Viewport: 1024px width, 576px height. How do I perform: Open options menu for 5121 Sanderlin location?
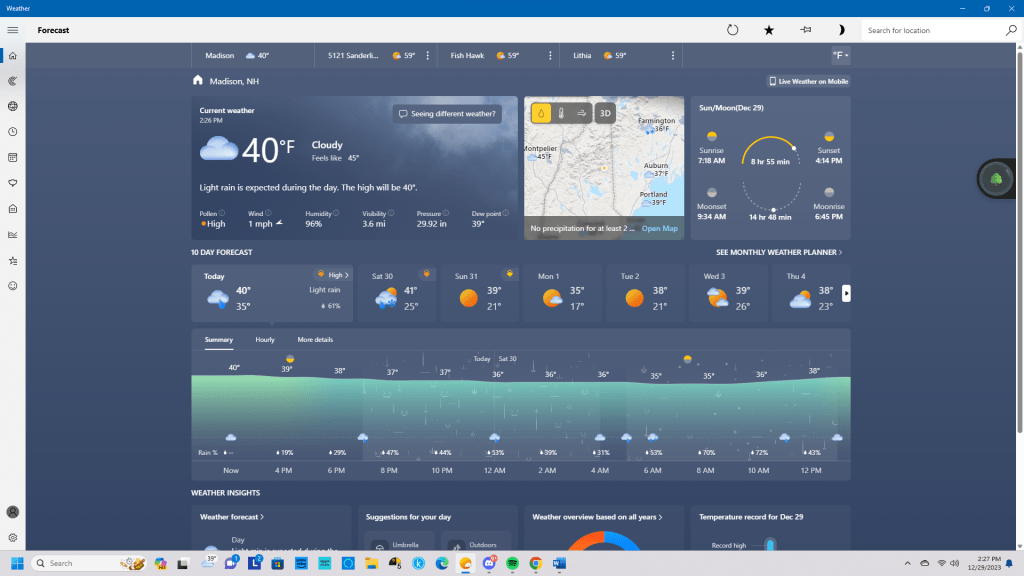[428, 56]
